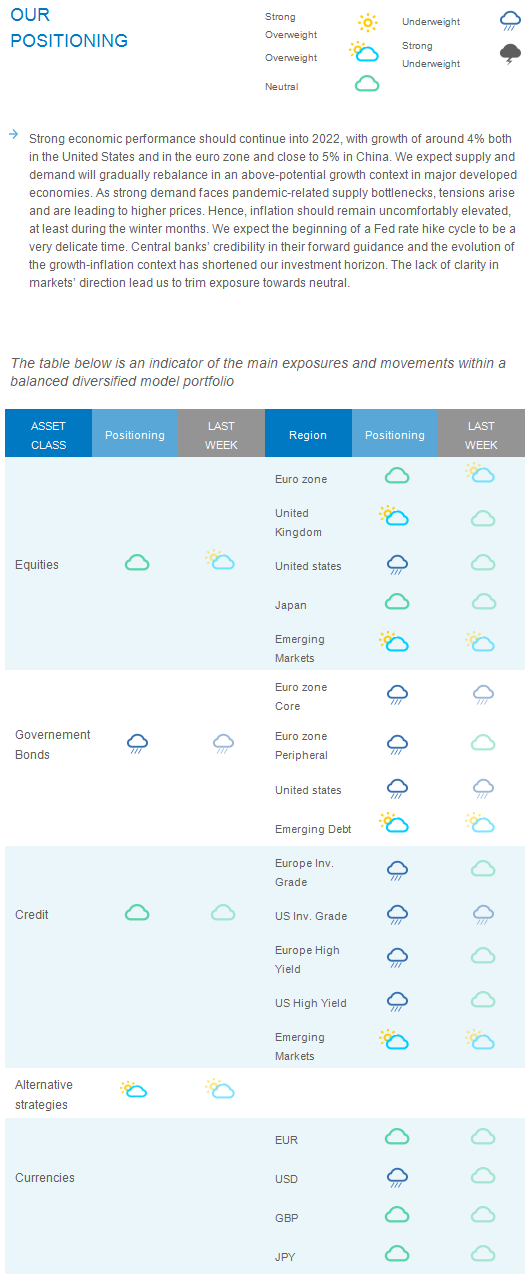Click the Neutral cloud icon in legend
The image size is (532, 1282).
tap(367, 84)
